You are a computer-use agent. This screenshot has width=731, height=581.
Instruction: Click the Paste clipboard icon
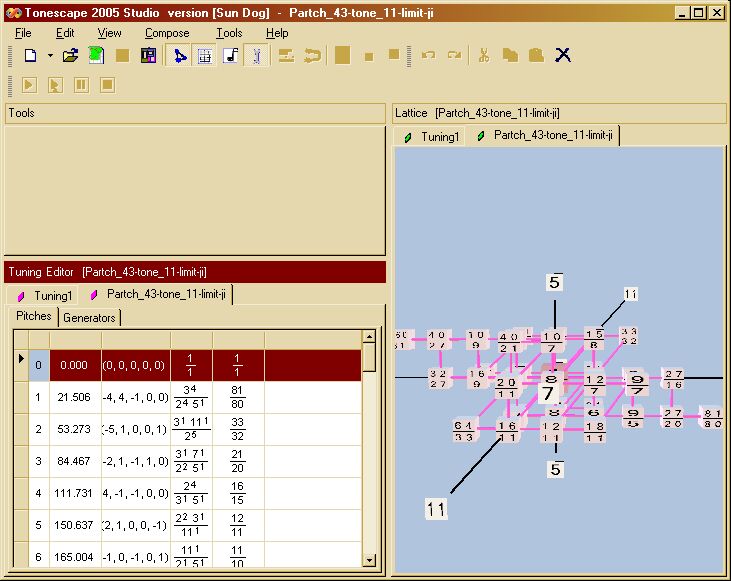536,55
